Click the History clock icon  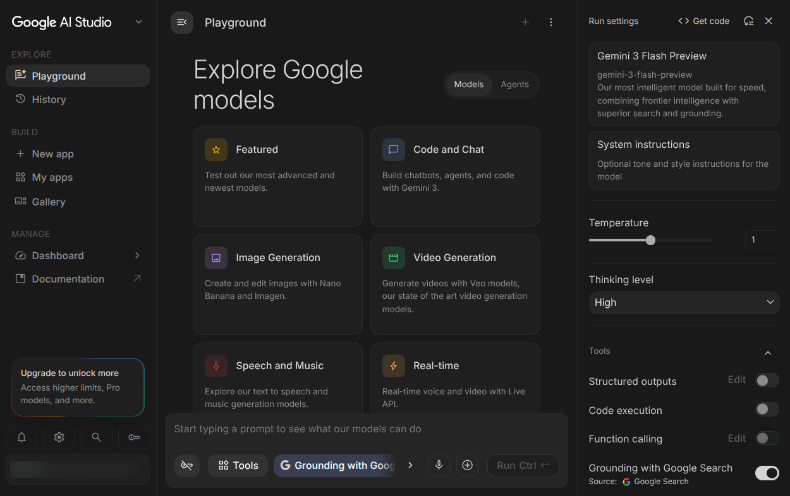21,99
